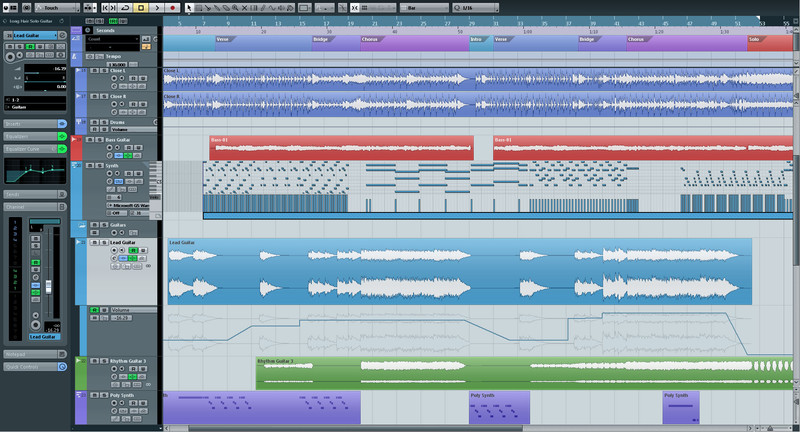Screen dimensions: 800x432
Task: Open the Quick Controls Inspector section
Action: pyautogui.click(x=30, y=366)
